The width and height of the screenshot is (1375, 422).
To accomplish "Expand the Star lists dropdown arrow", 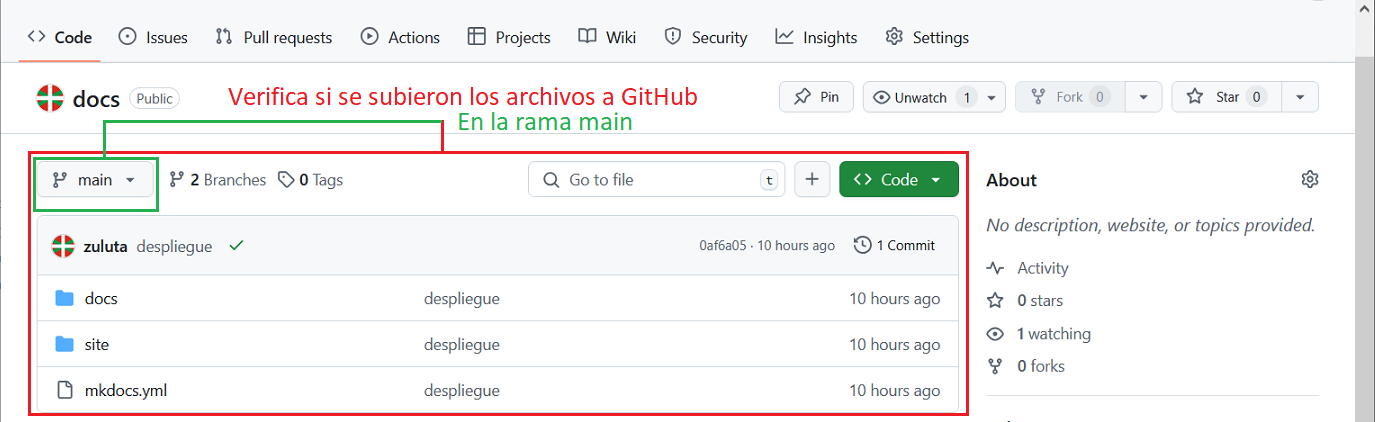I will (1299, 97).
